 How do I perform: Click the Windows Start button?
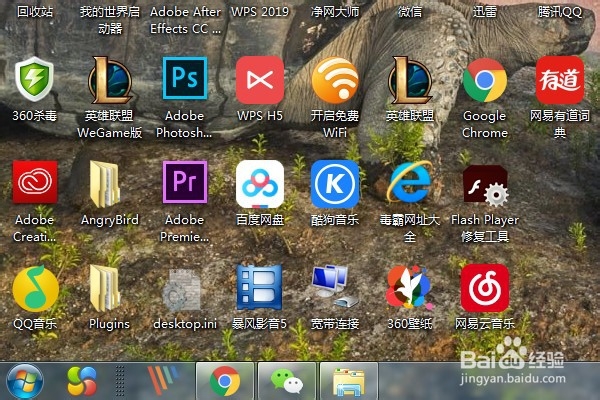[x=24, y=382]
